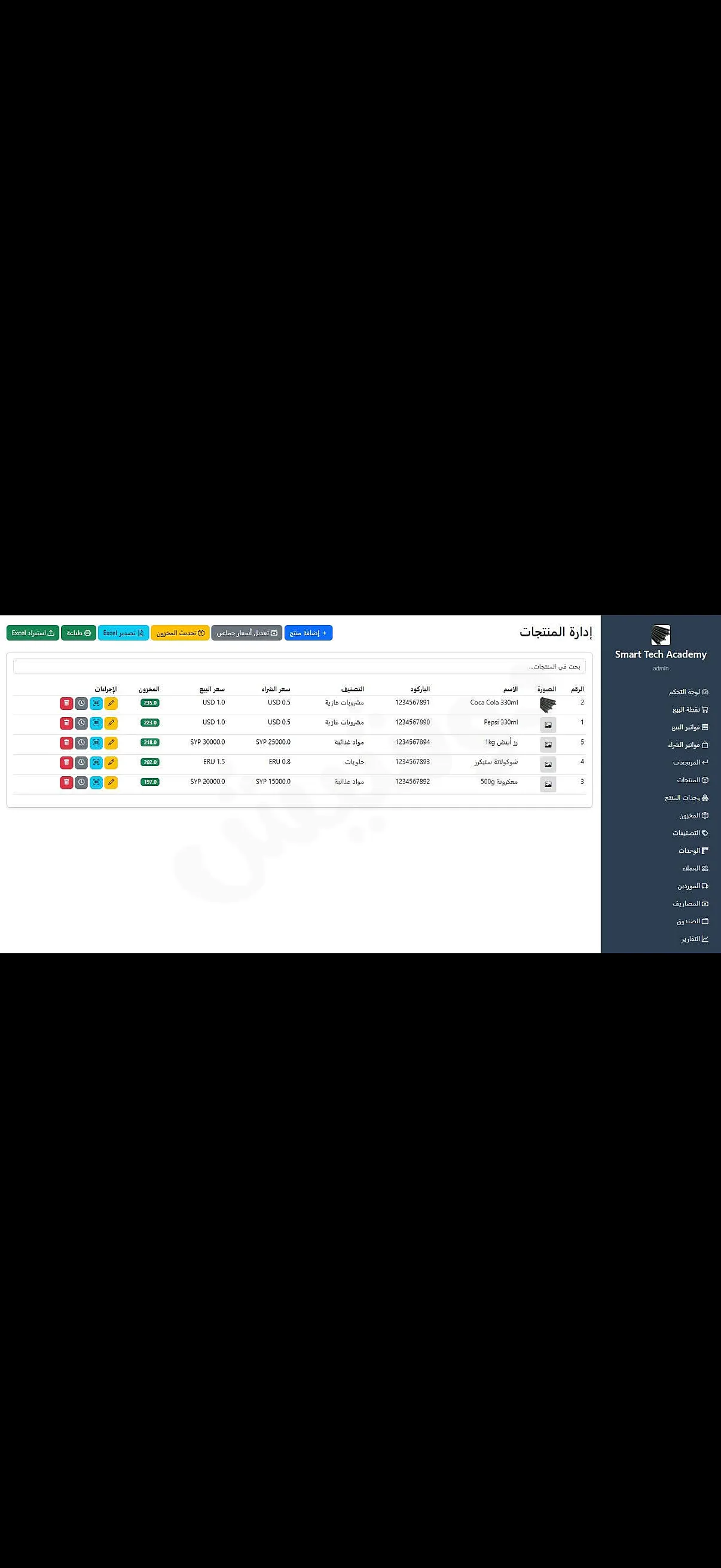This screenshot has width=721, height=1568.
Task: Delete رز أبيض 1kg using the red trash icon
Action: (x=66, y=743)
